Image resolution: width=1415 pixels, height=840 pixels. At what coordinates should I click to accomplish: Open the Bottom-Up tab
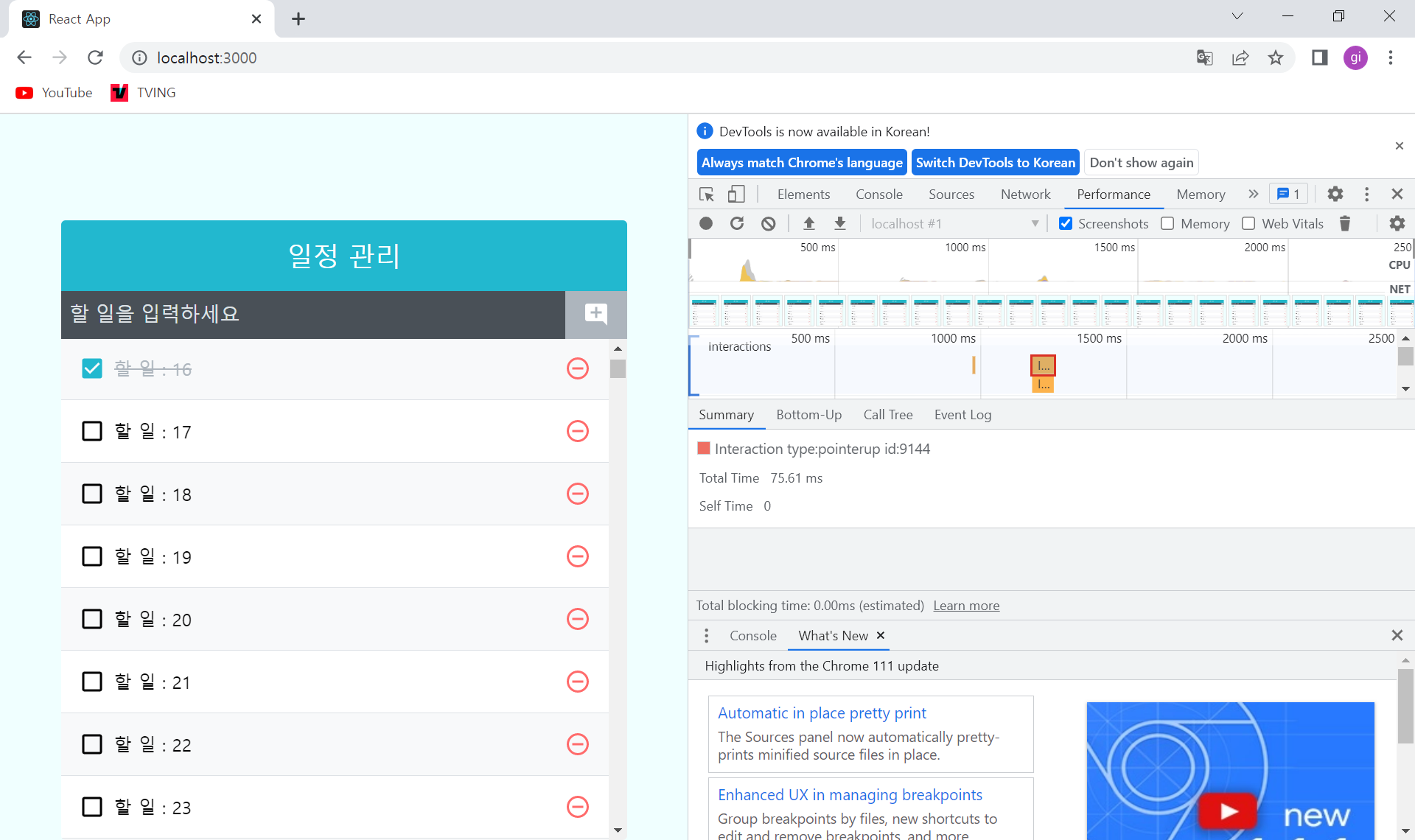(808, 415)
